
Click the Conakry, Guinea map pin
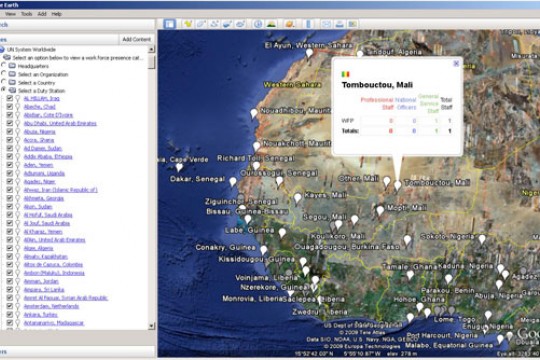(264, 250)
